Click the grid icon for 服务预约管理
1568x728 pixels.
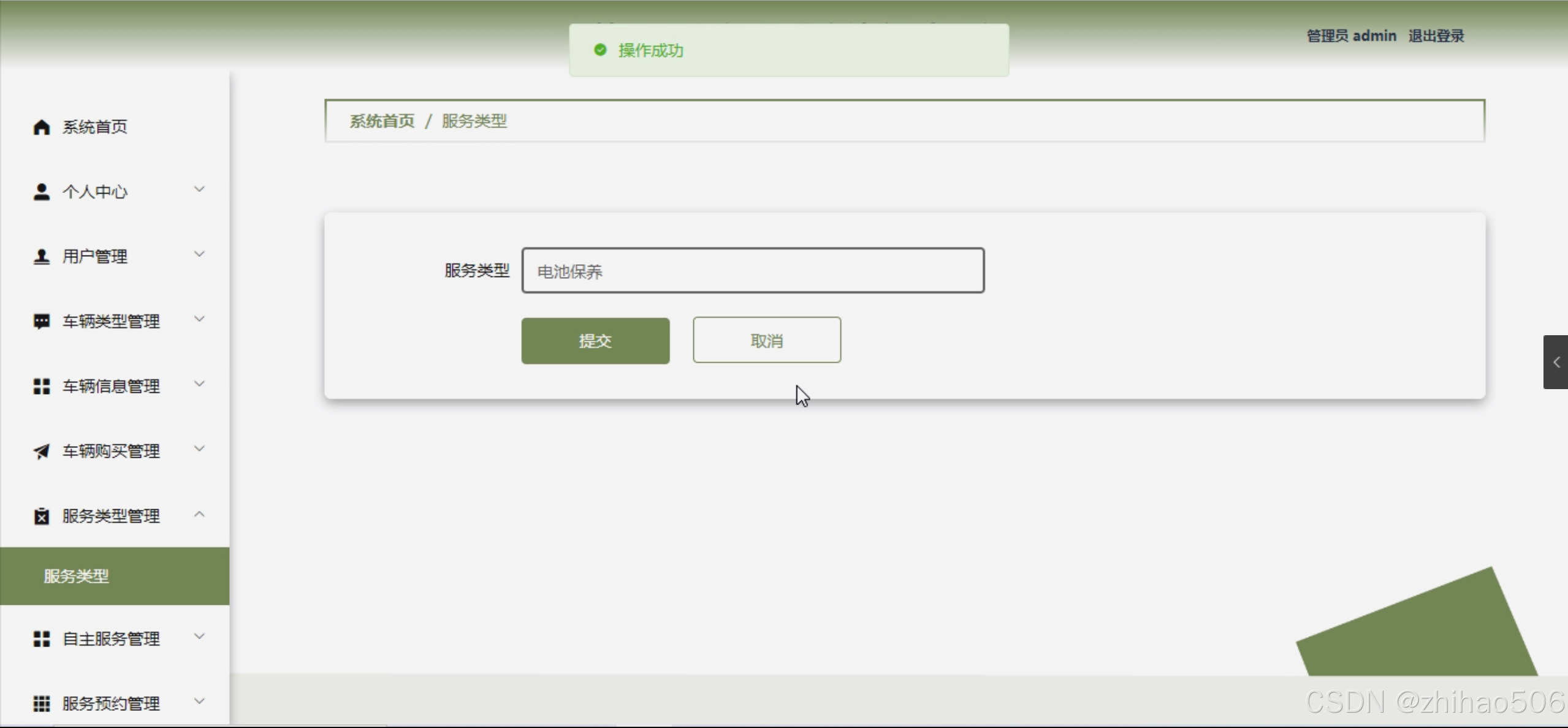coord(41,703)
